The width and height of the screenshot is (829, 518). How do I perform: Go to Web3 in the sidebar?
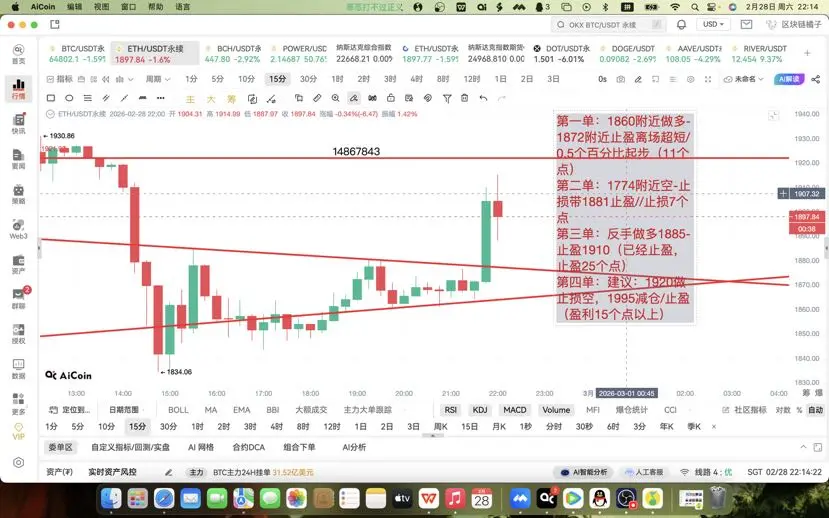click(19, 229)
